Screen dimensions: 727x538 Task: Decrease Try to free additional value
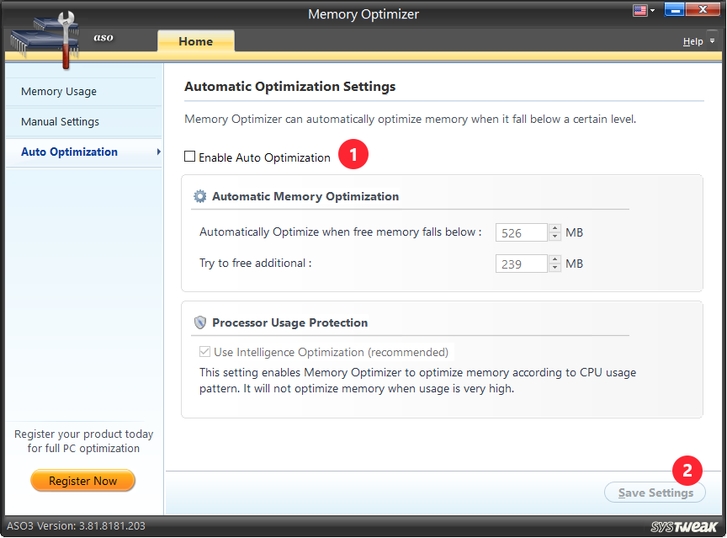[x=555, y=268]
